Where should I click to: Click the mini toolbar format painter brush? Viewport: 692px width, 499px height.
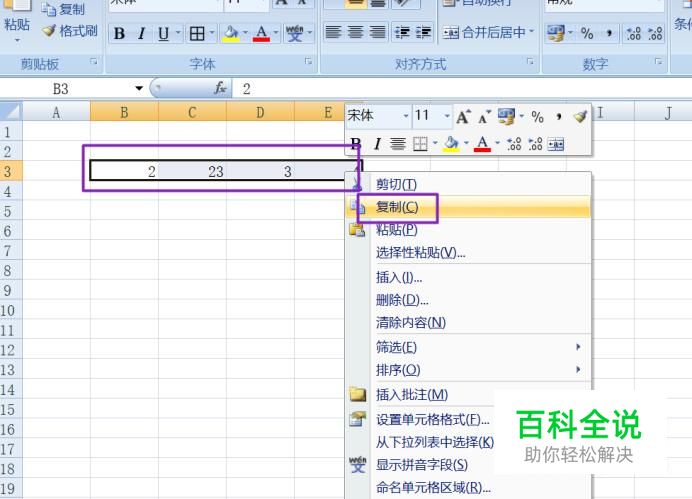(x=580, y=116)
